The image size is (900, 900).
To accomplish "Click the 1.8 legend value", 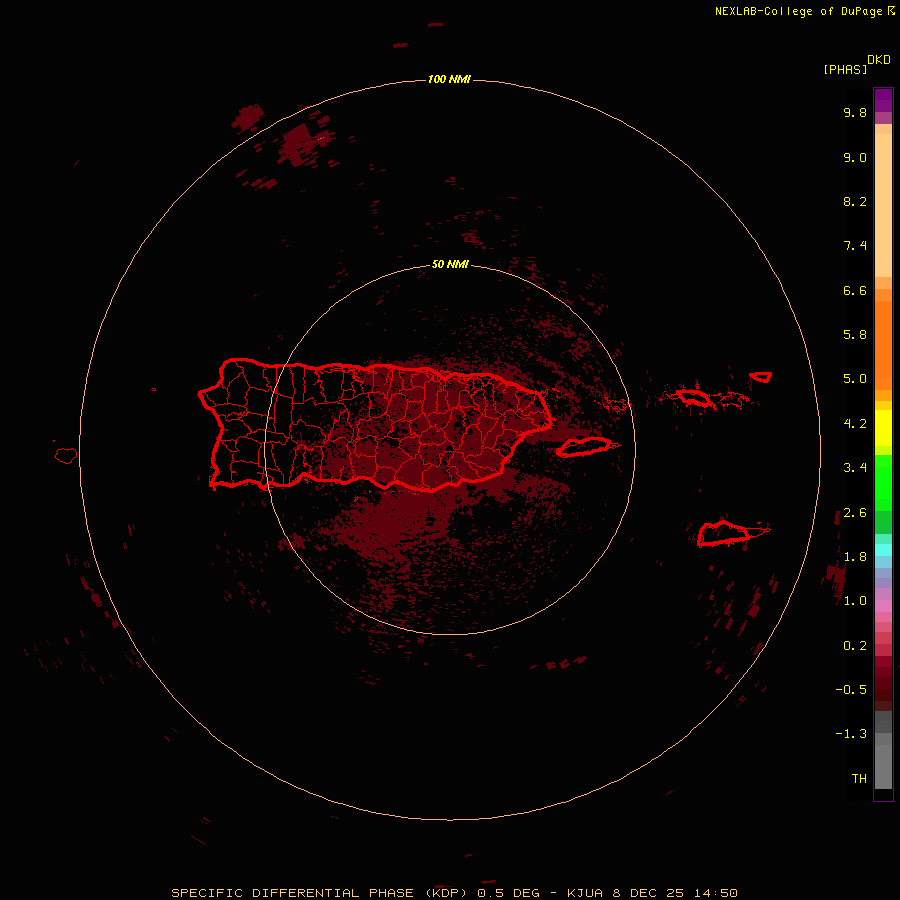I will (855, 557).
